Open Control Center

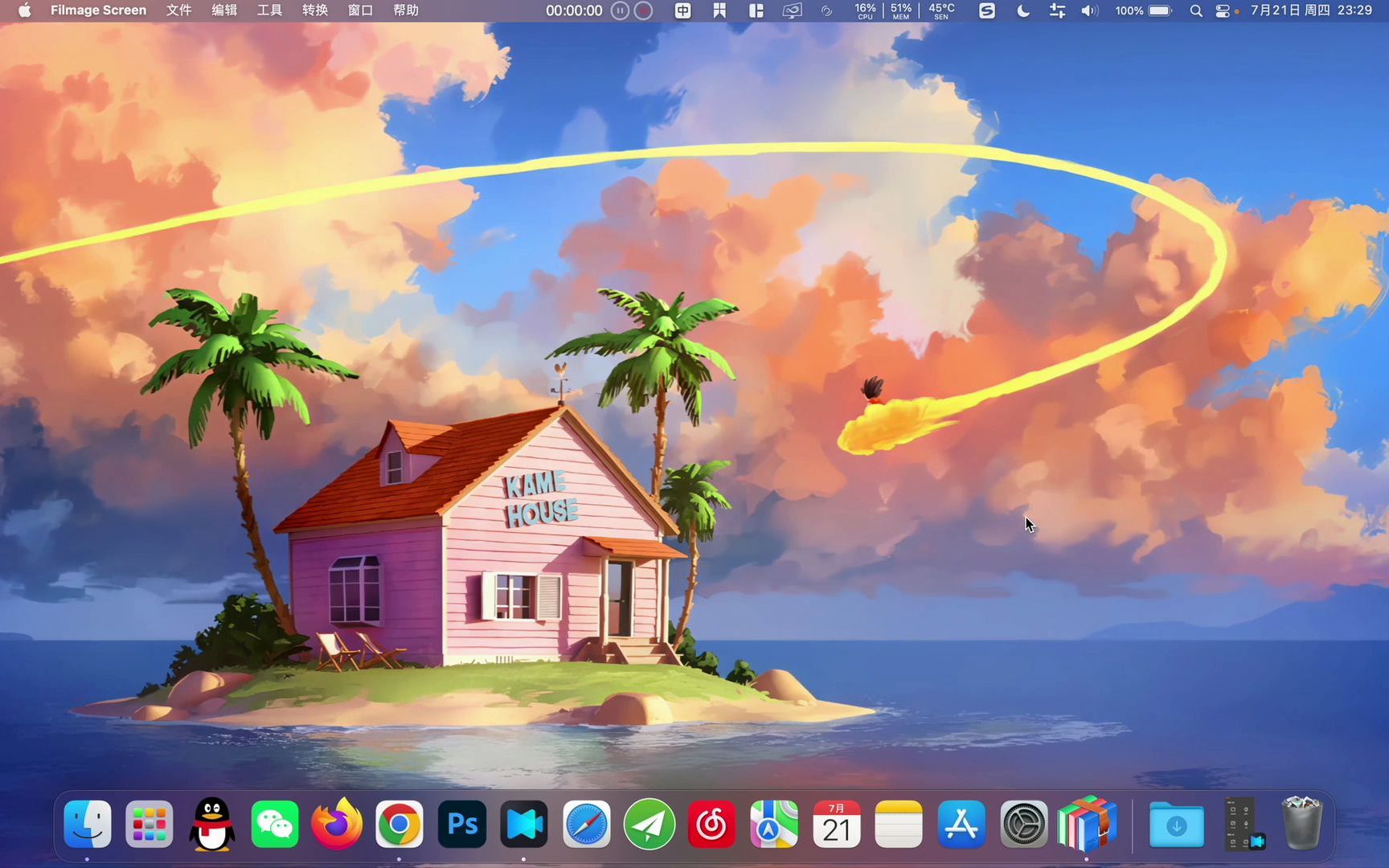pos(1223,10)
